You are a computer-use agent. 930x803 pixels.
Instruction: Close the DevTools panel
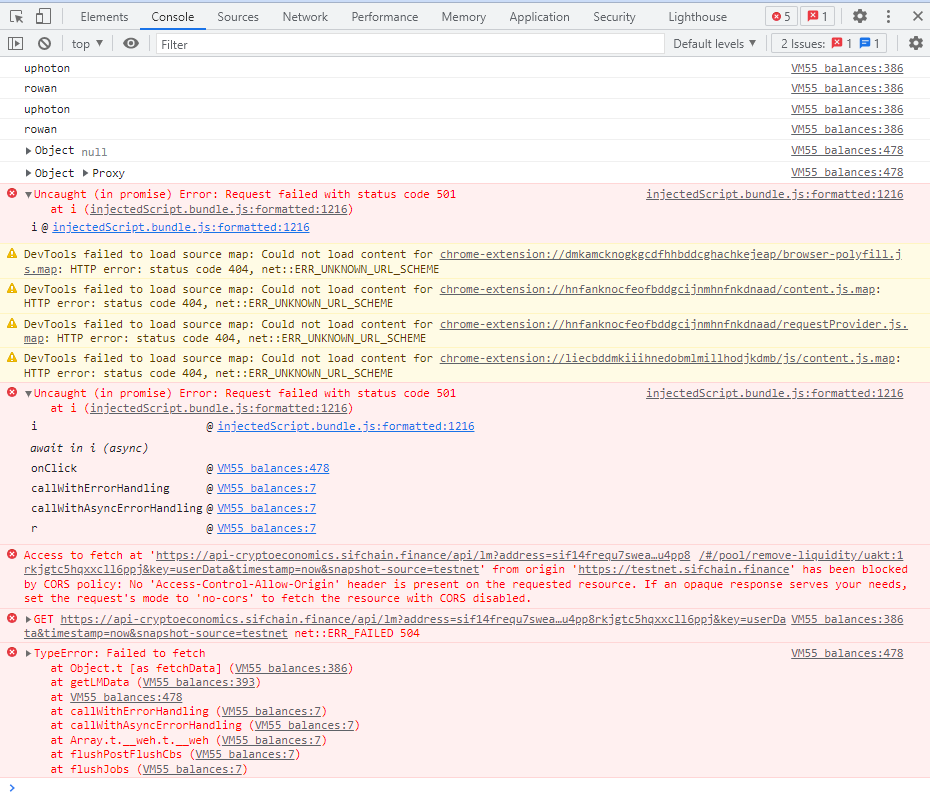click(x=918, y=17)
